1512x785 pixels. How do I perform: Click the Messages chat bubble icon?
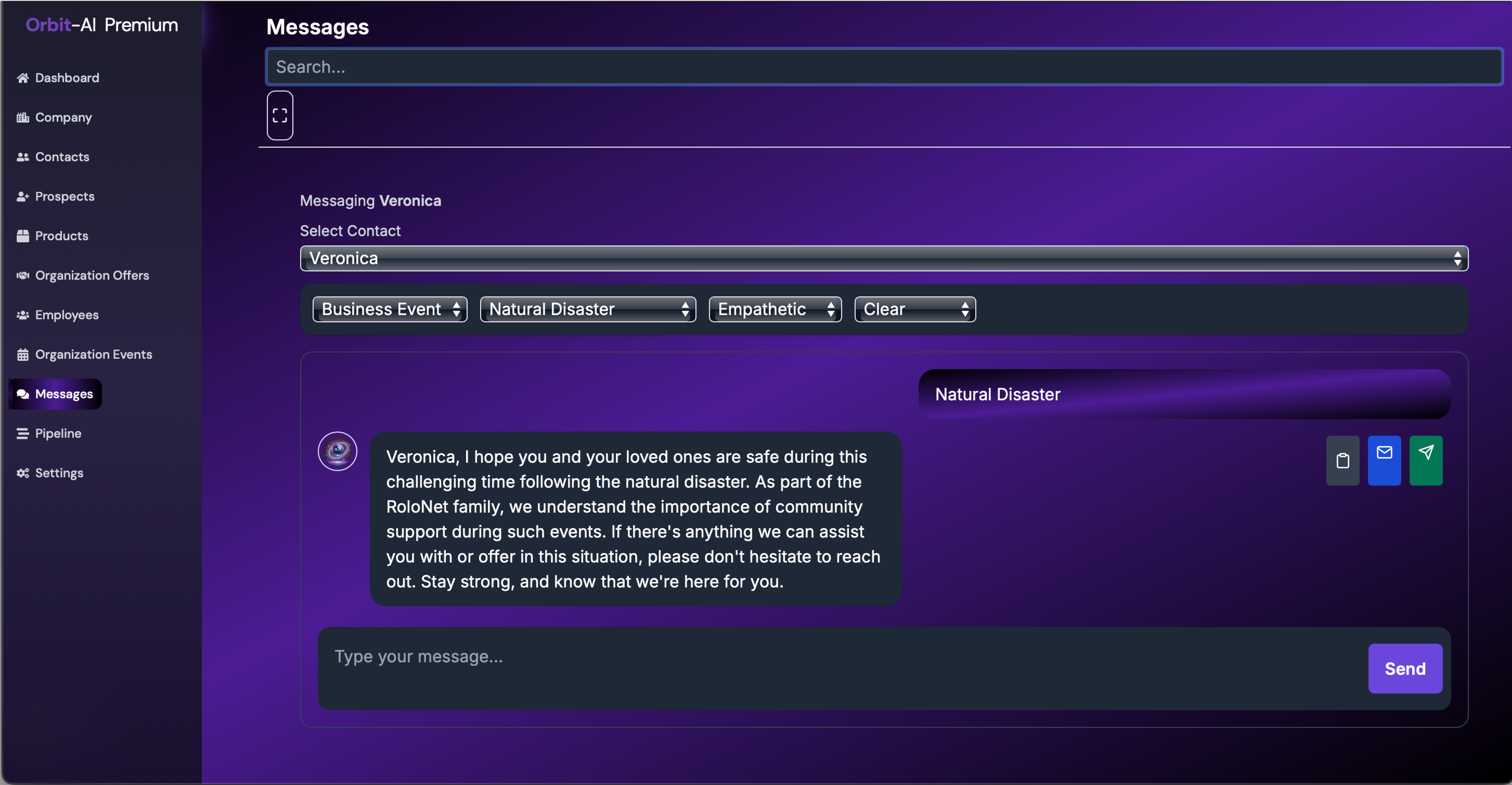point(23,394)
